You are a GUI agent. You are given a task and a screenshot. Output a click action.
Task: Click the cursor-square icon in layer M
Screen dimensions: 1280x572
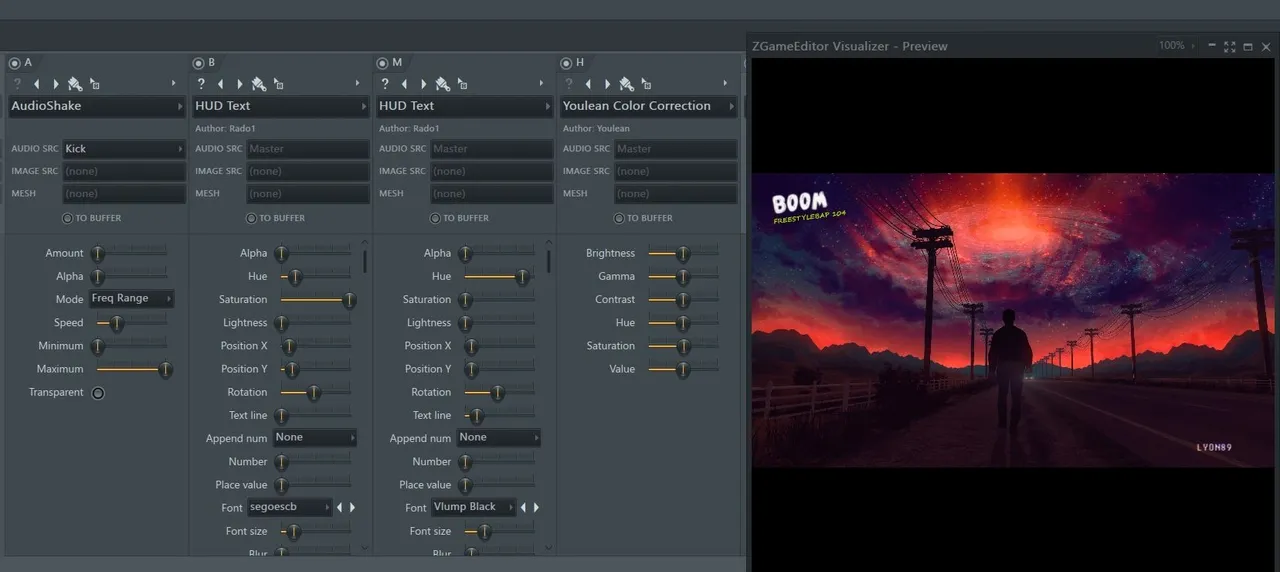point(462,84)
